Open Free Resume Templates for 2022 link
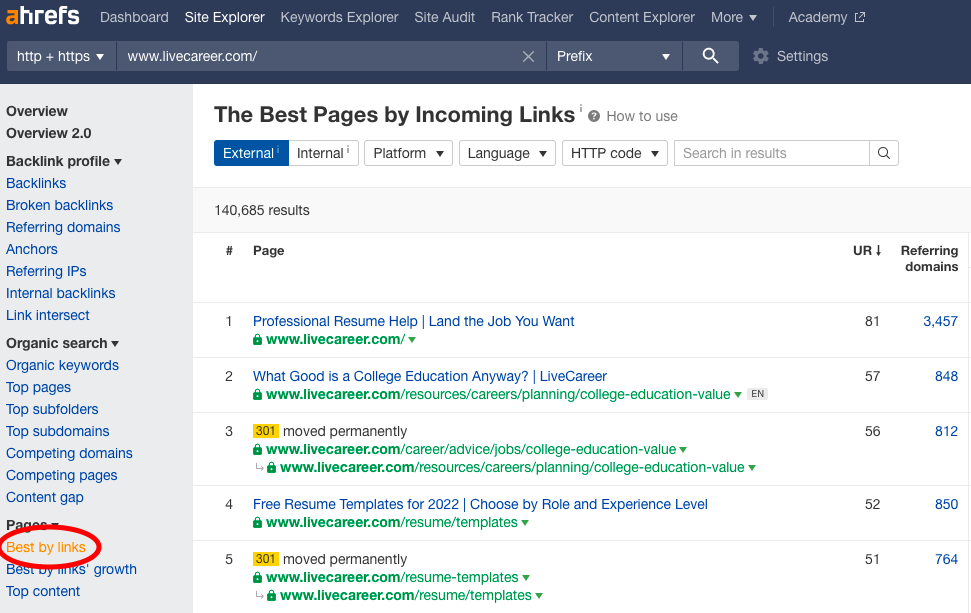The width and height of the screenshot is (971, 613). pos(480,505)
